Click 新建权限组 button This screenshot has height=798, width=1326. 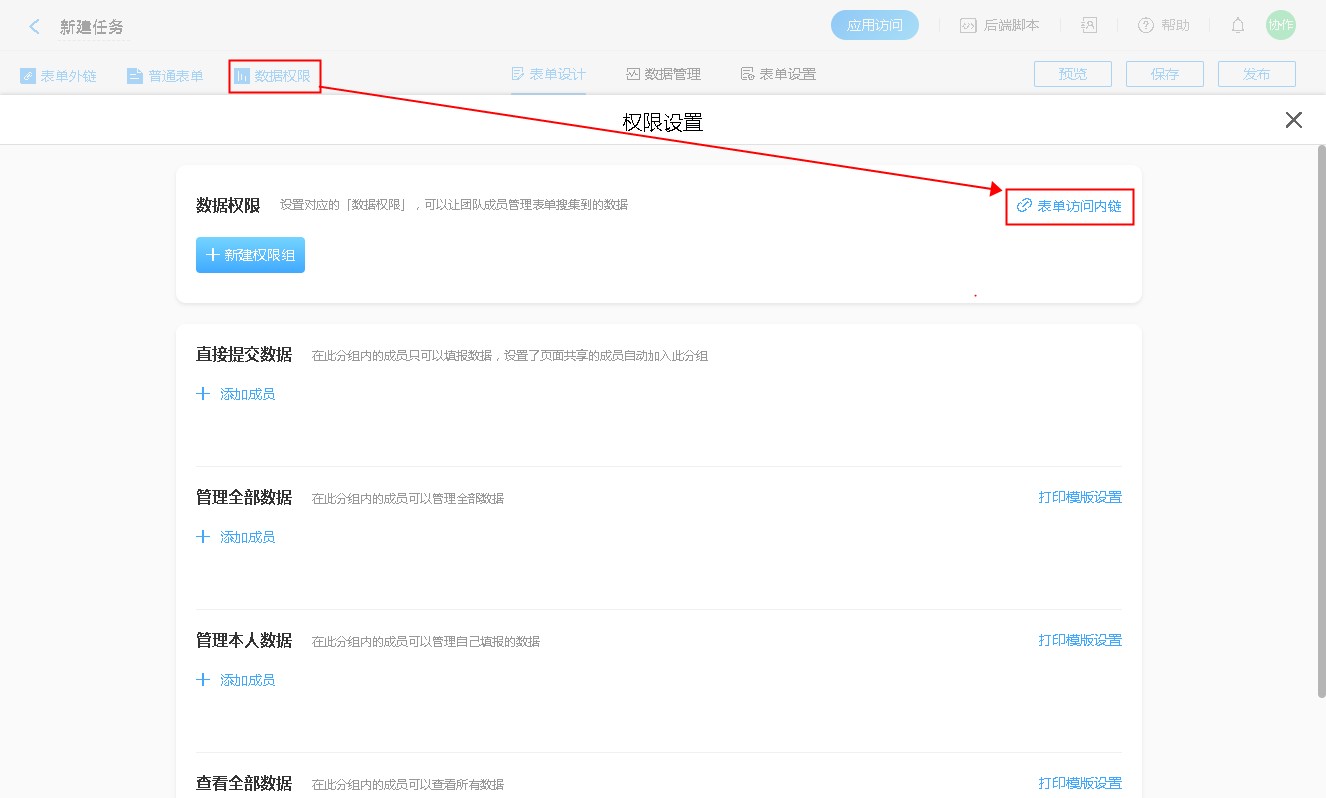tap(250, 255)
